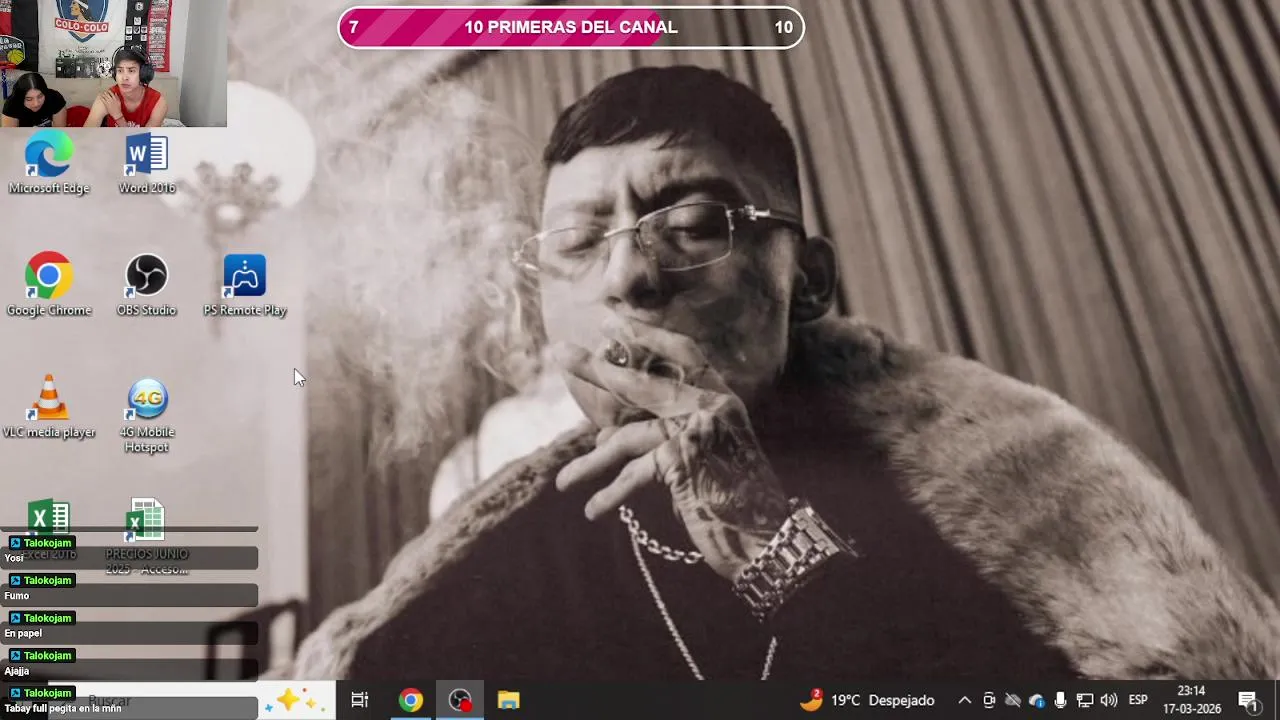Click the webcam overlay thumbnail
The width and height of the screenshot is (1280, 720).
pos(113,63)
